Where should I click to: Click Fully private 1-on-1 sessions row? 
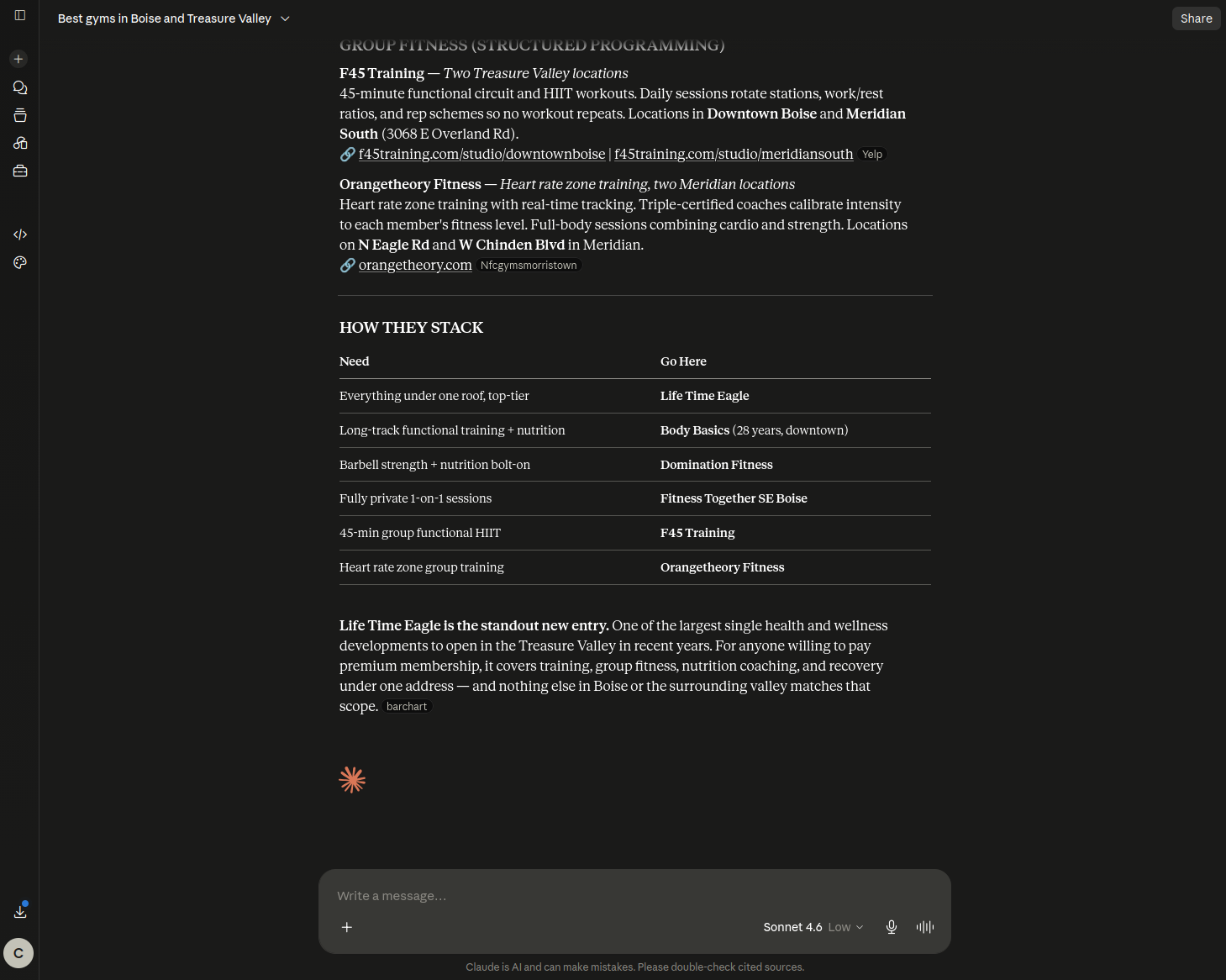[635, 498]
